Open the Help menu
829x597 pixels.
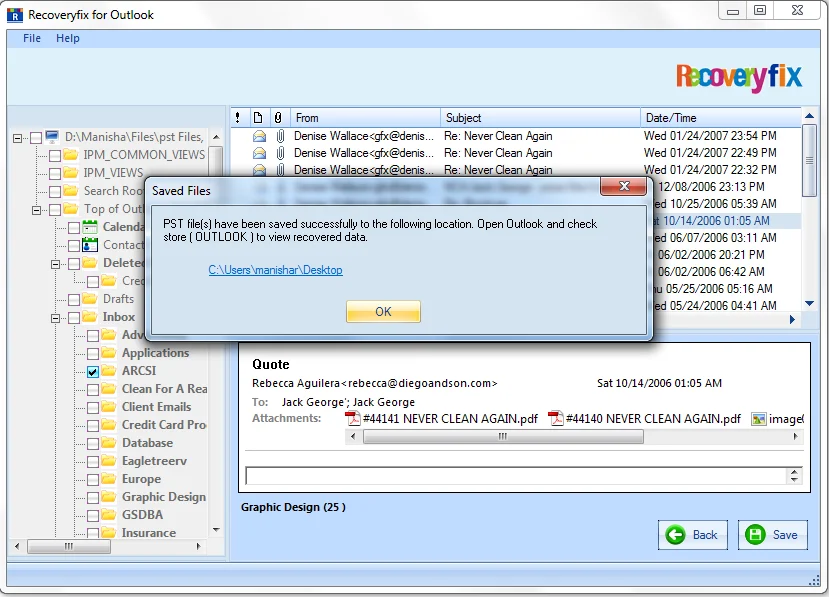(x=68, y=38)
